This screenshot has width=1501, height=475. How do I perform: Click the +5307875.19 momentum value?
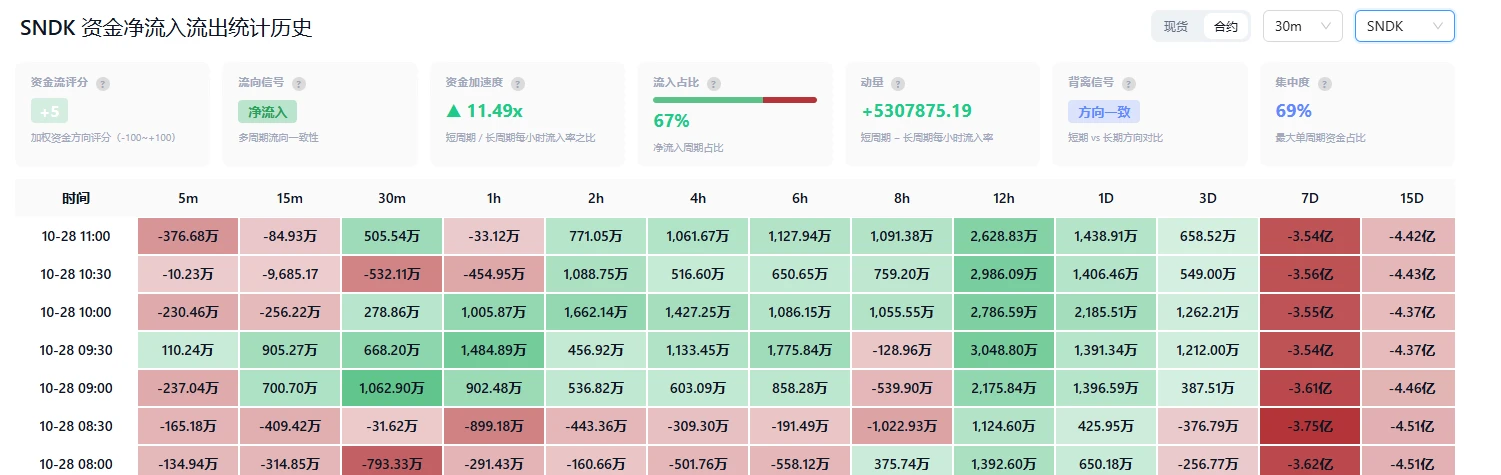916,111
